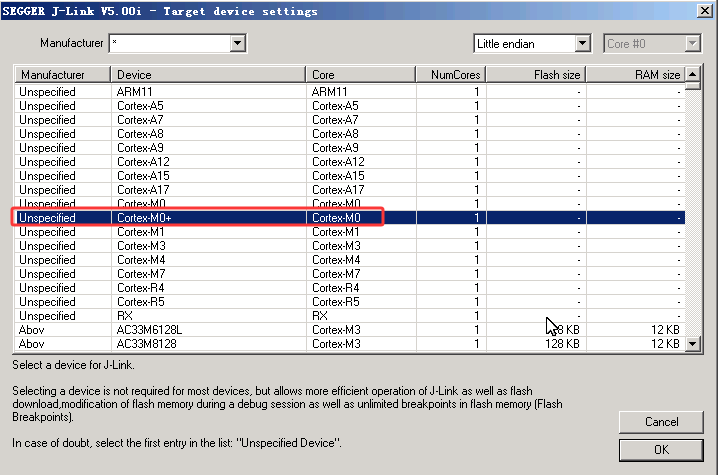Screen dimensions: 718x475
Task: Select the Cortex-A17 device row
Action: (x=350, y=190)
